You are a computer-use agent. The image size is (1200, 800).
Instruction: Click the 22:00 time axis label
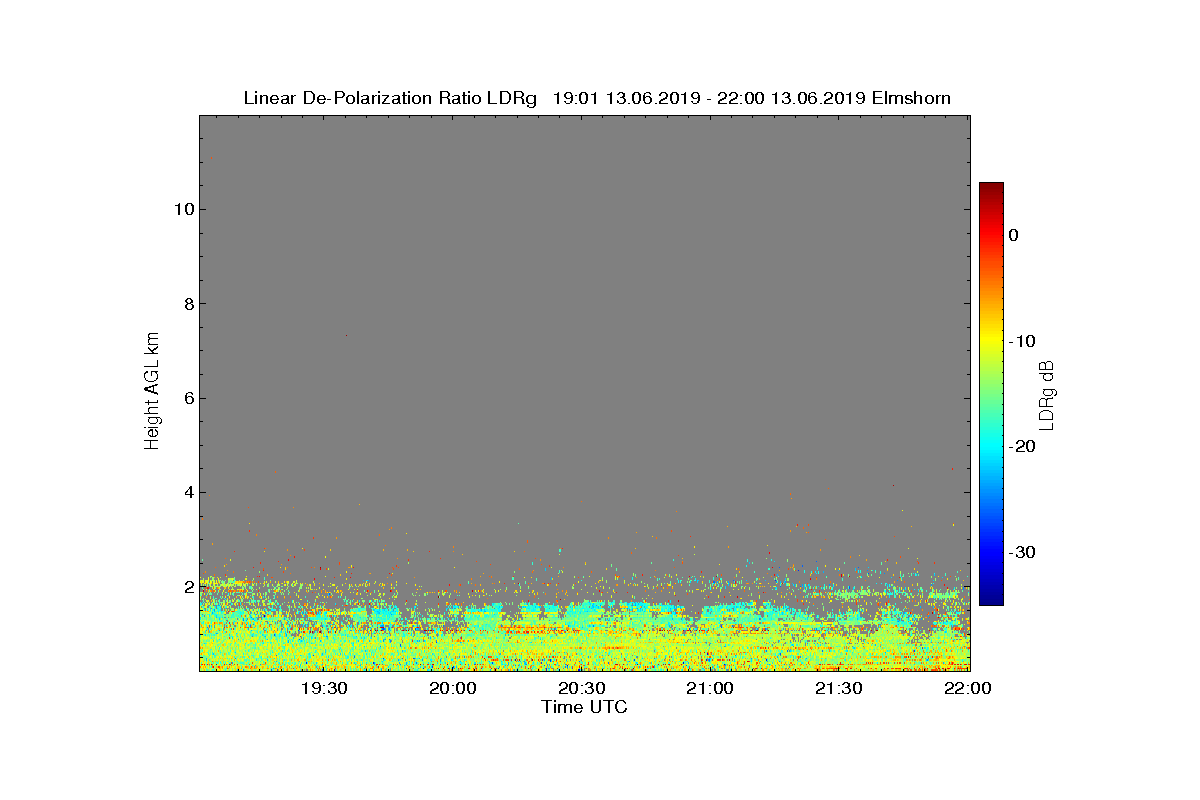click(x=967, y=689)
